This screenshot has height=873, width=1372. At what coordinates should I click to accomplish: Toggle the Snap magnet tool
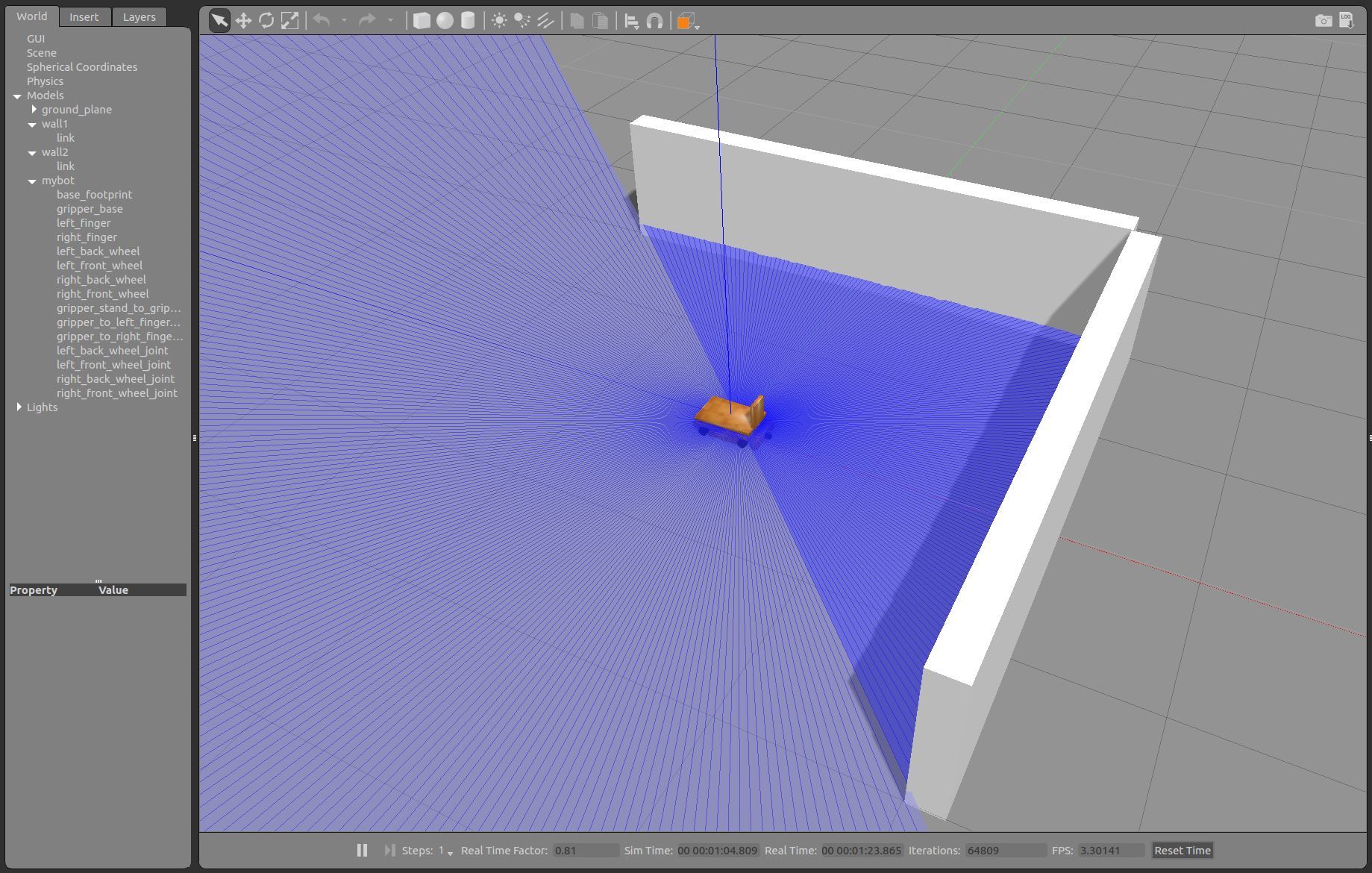click(x=654, y=21)
